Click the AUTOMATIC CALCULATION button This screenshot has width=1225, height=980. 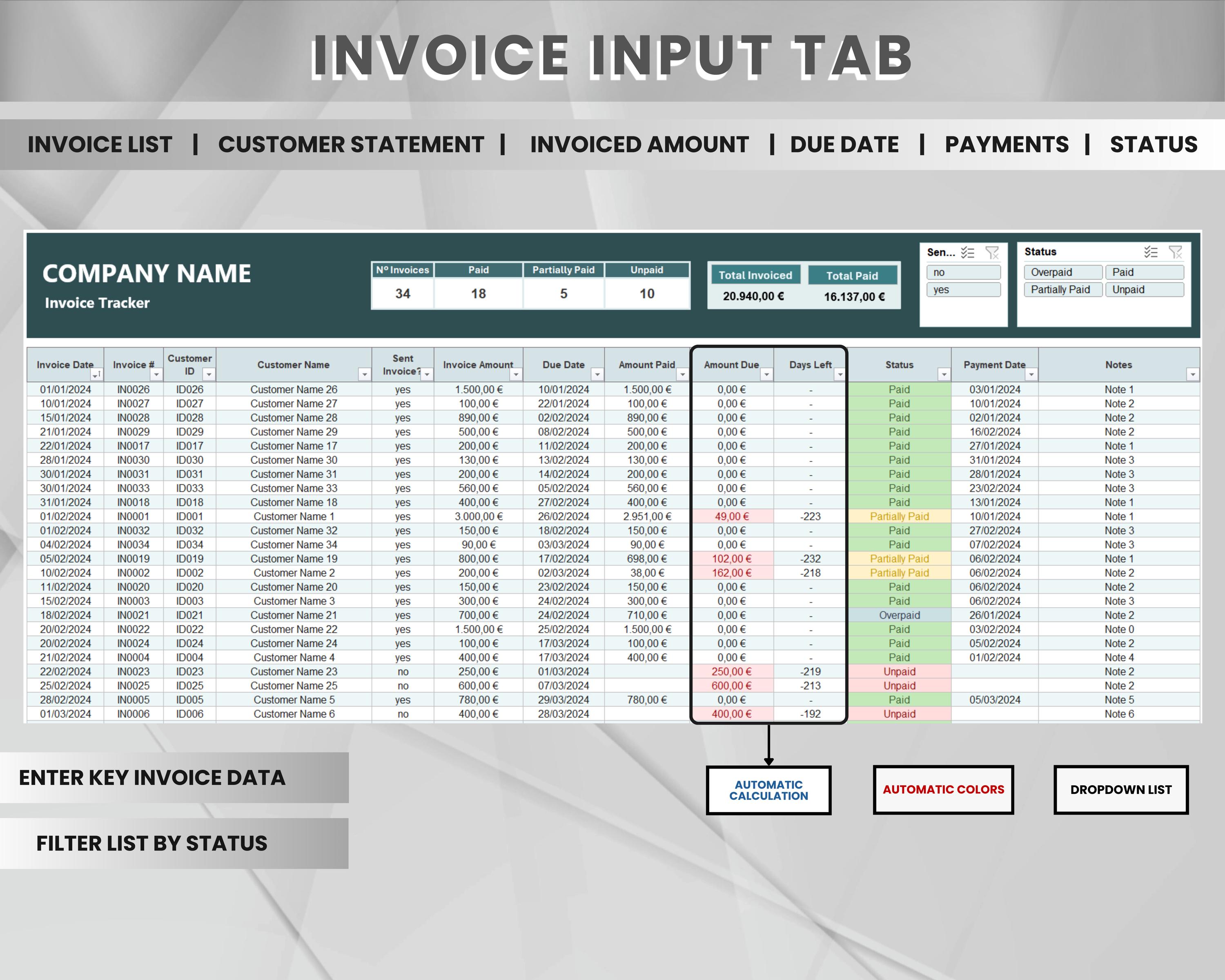(x=769, y=789)
